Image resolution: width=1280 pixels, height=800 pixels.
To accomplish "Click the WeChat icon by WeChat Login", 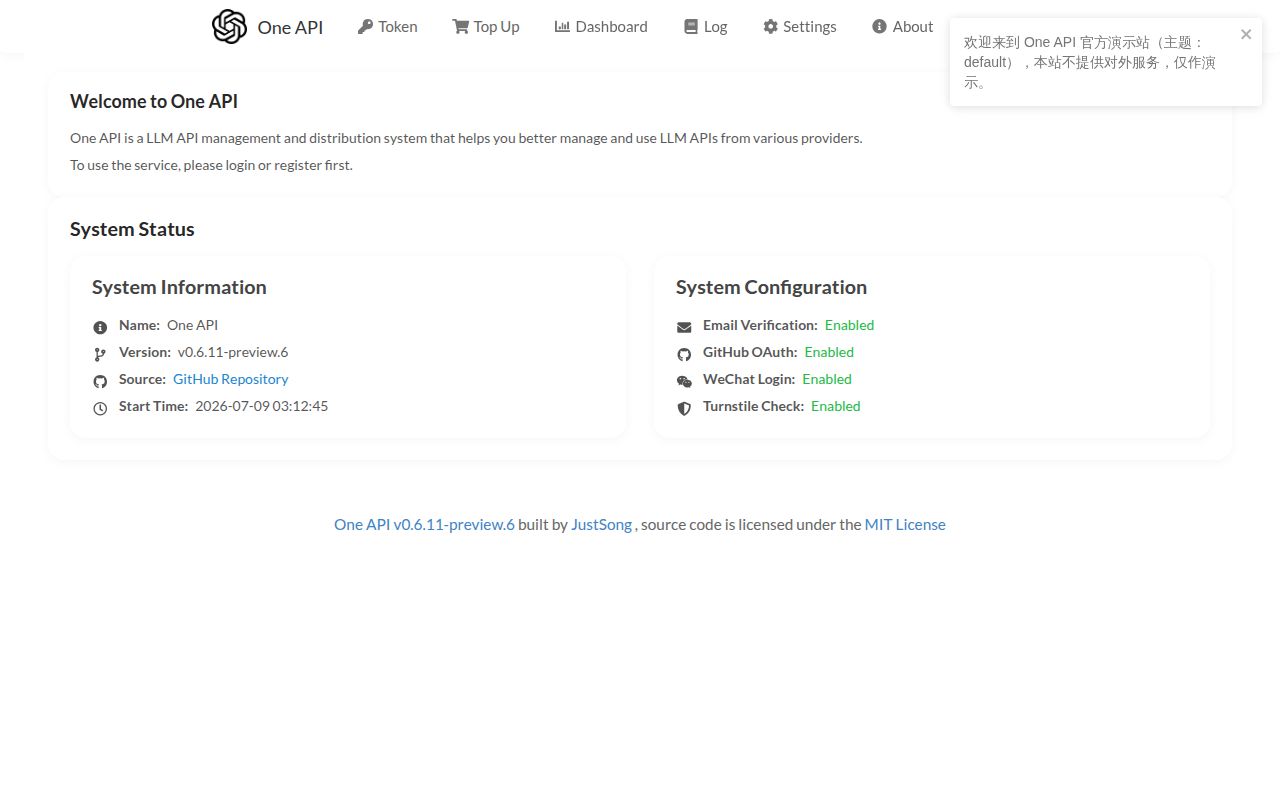I will click(x=684, y=381).
